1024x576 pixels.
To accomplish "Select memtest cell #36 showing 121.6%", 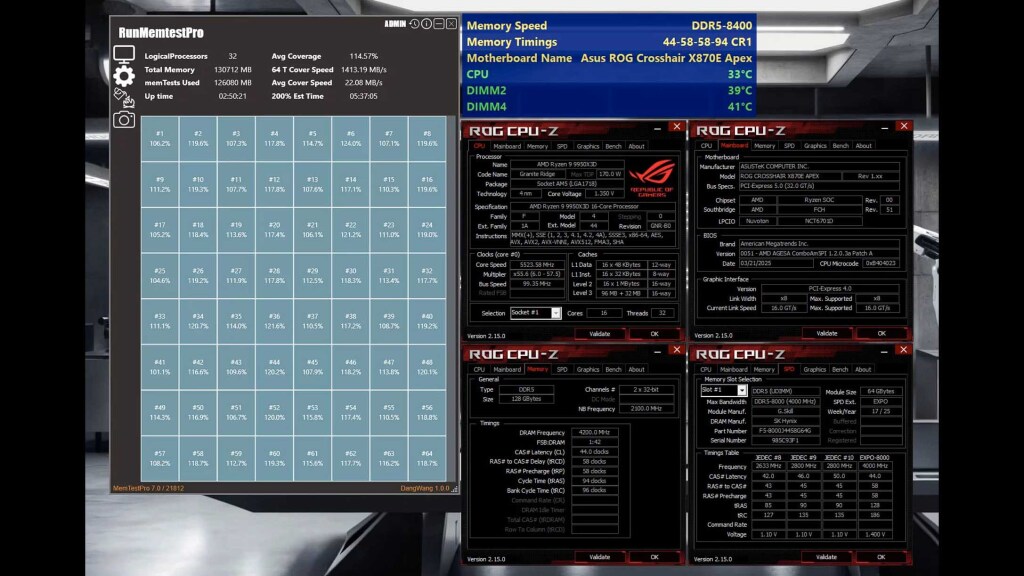I will pyautogui.click(x=274, y=321).
